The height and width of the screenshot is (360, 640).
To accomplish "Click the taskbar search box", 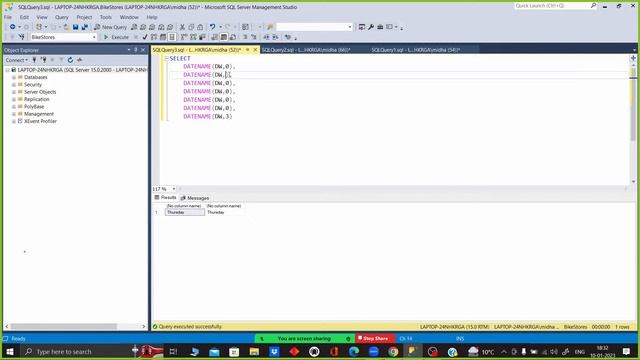I will 78,351.
